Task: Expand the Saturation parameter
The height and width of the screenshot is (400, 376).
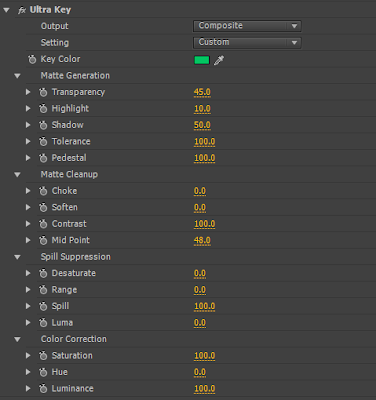Action: pos(28,356)
